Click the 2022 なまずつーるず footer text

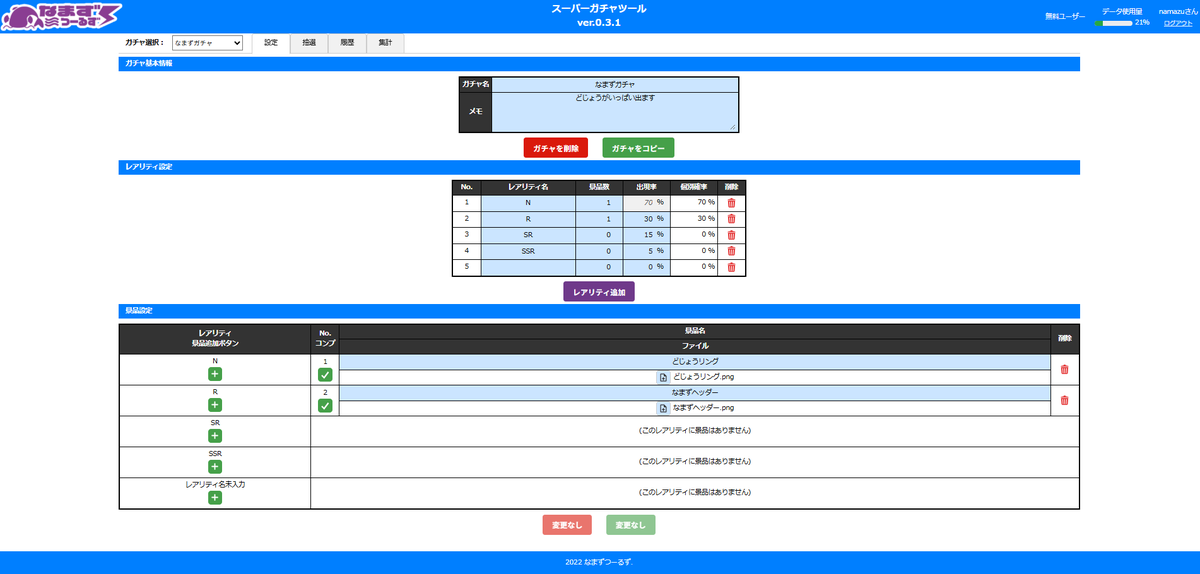click(x=600, y=563)
